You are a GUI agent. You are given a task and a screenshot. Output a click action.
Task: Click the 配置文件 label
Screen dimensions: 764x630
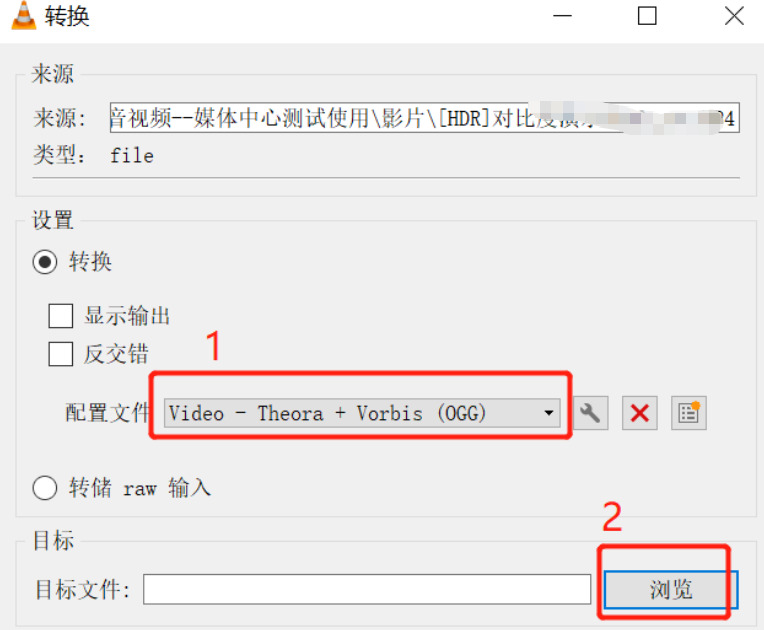coord(107,413)
